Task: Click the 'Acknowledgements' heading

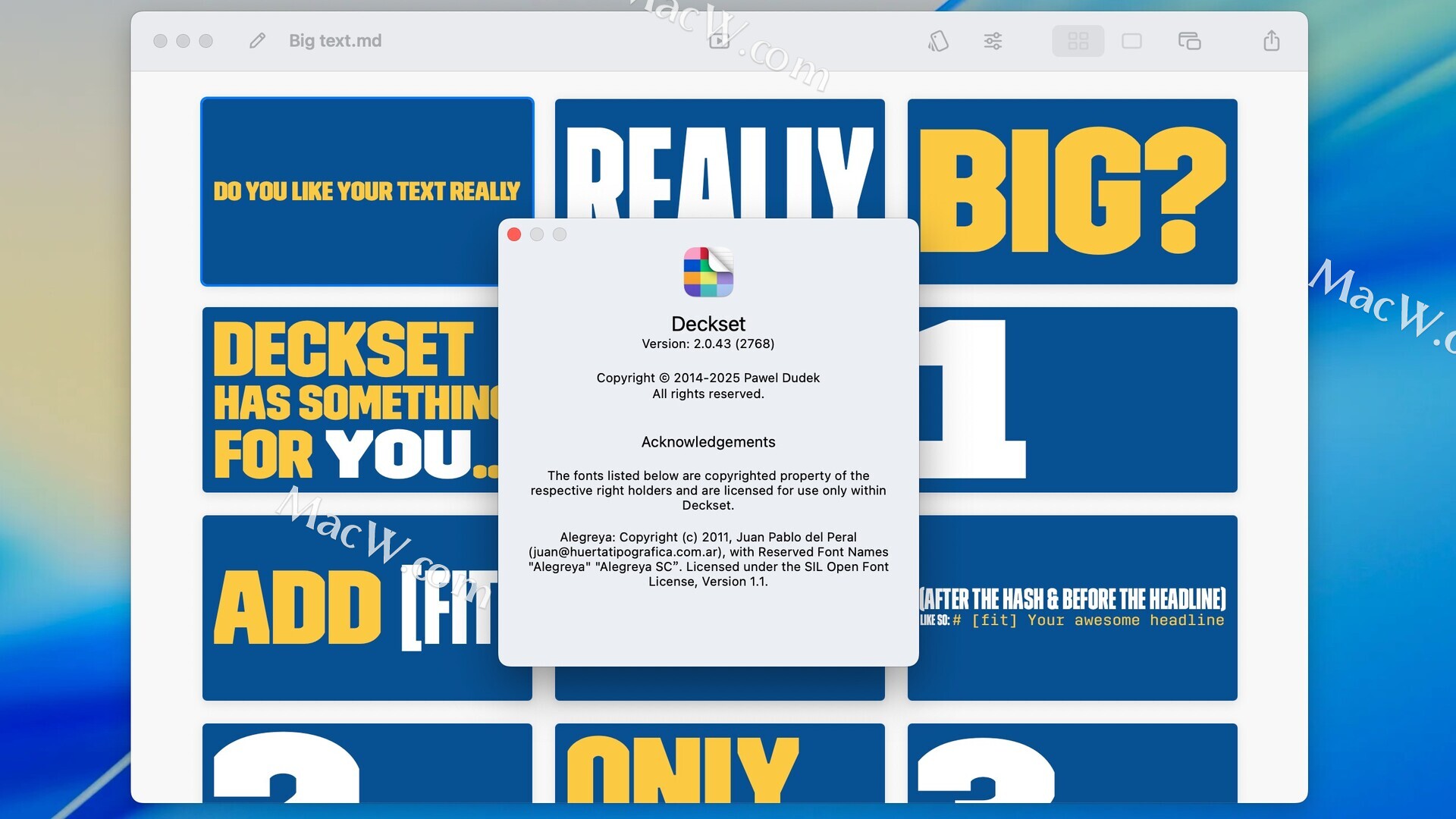Action: click(708, 442)
